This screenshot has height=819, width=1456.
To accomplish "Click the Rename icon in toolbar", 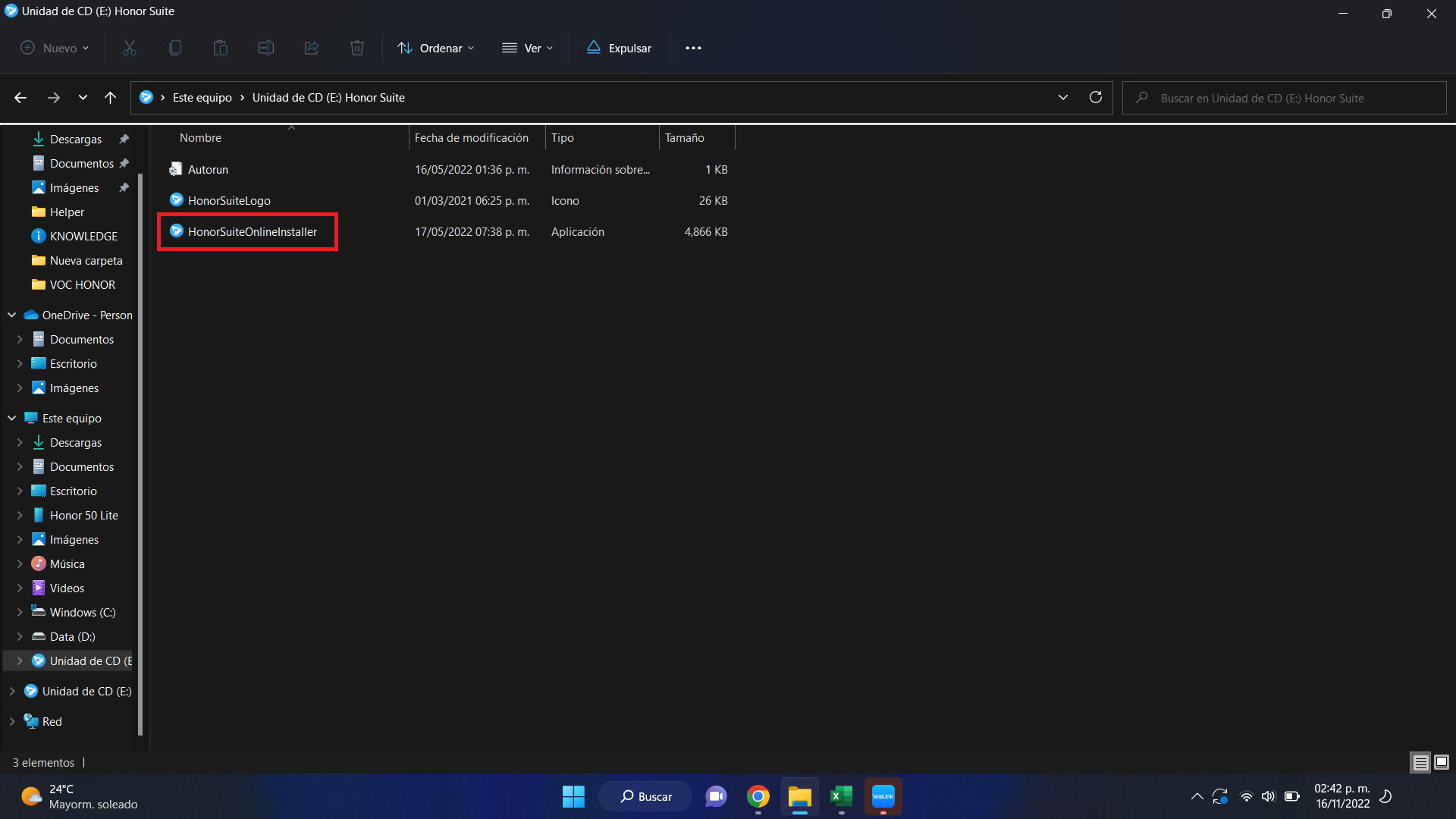I will (x=266, y=48).
